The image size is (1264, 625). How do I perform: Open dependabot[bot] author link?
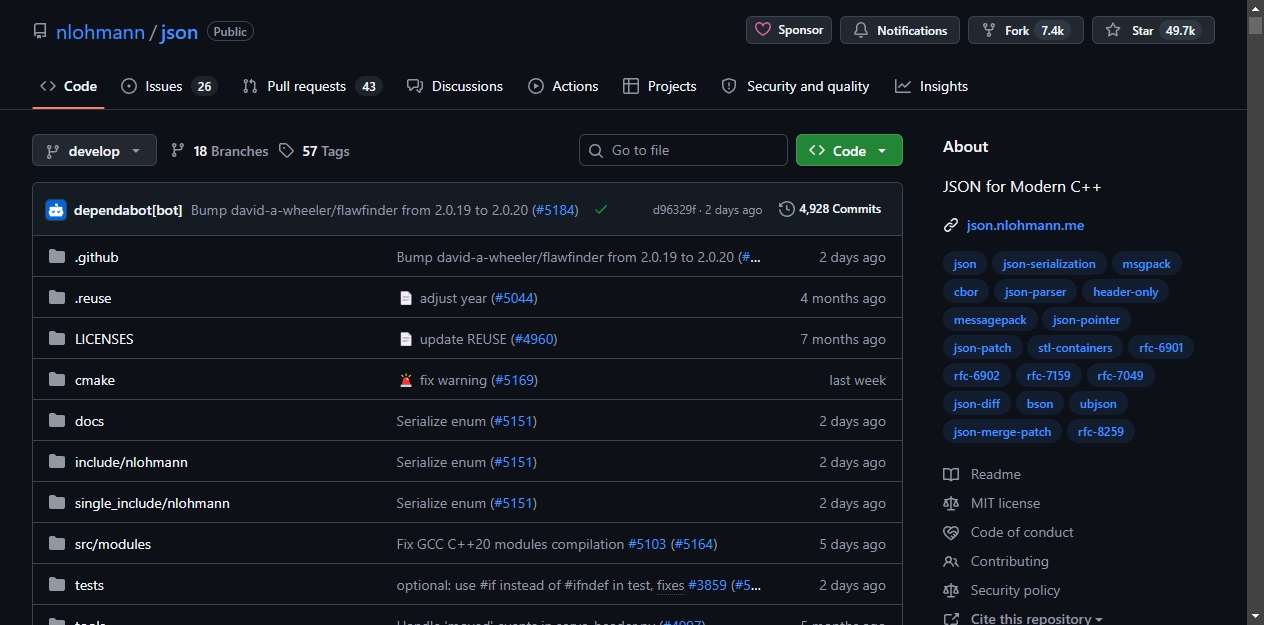click(x=128, y=210)
